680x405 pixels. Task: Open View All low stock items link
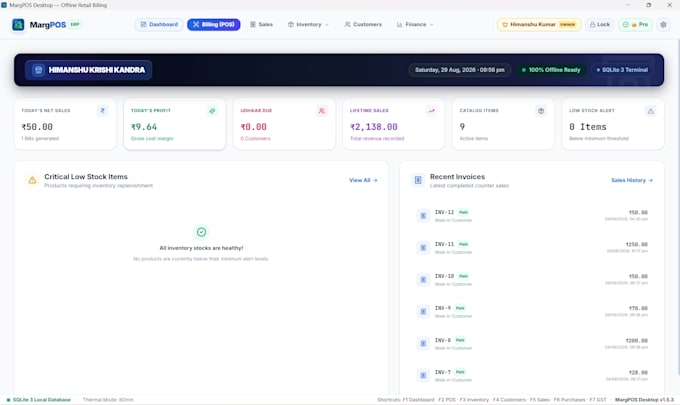[x=363, y=180]
